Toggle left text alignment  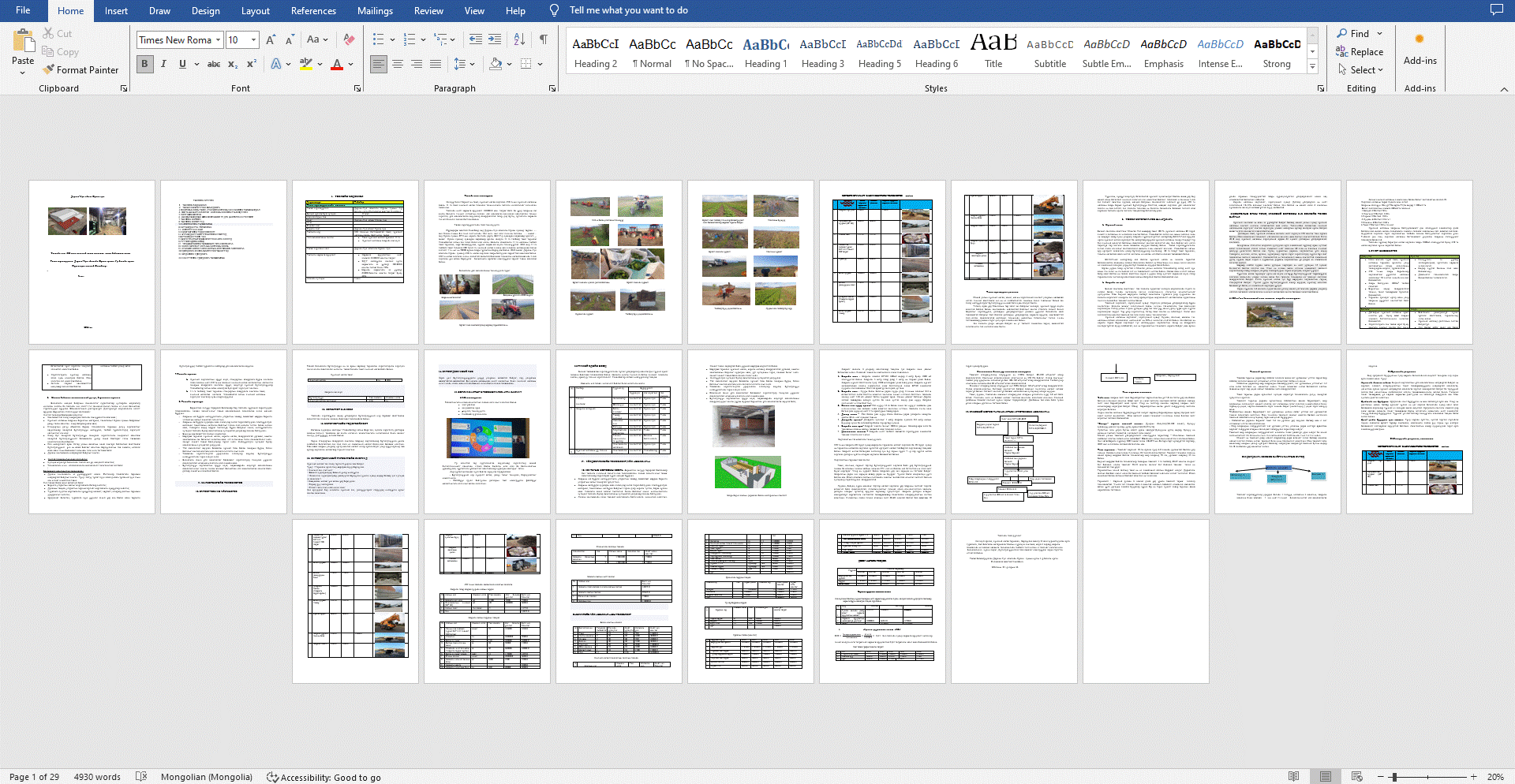click(x=379, y=64)
